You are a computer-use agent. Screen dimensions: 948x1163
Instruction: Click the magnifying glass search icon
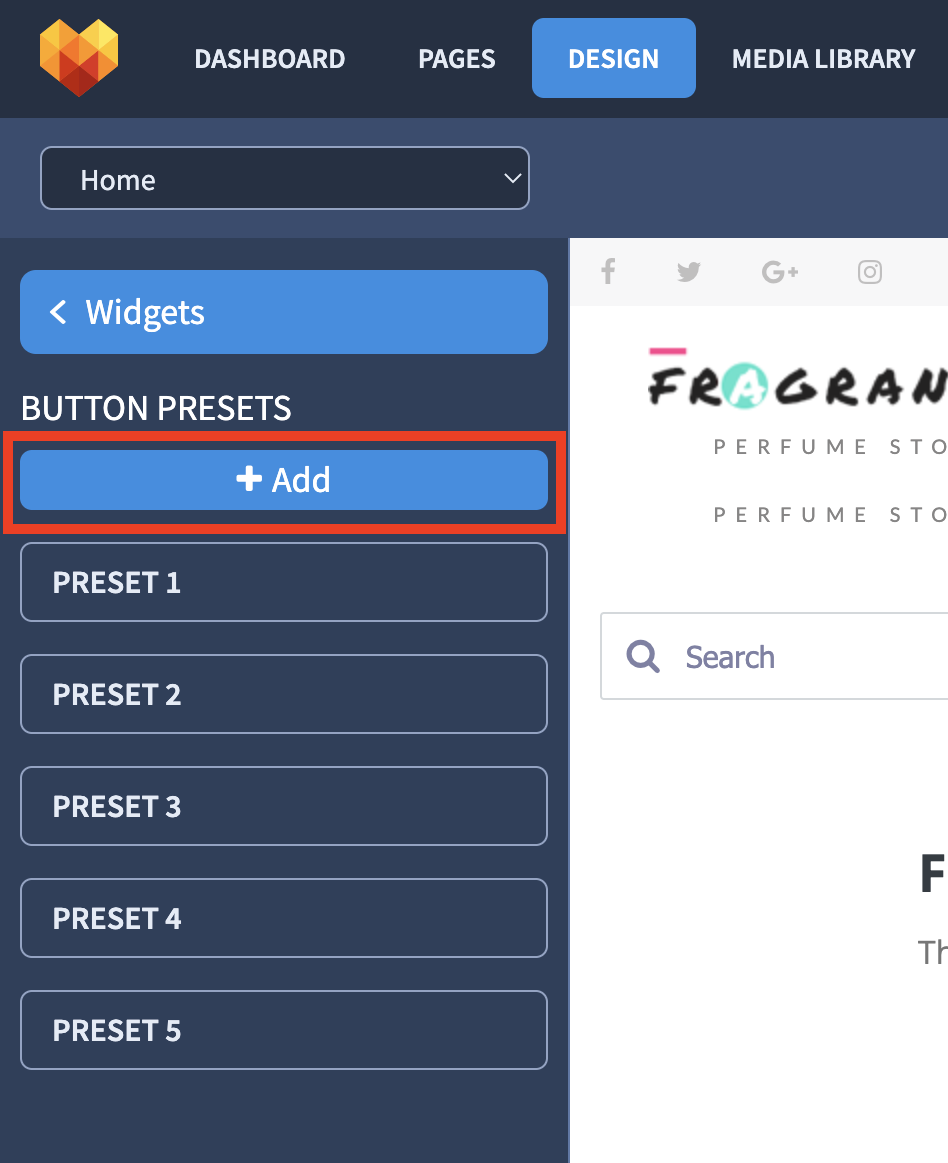pos(642,656)
